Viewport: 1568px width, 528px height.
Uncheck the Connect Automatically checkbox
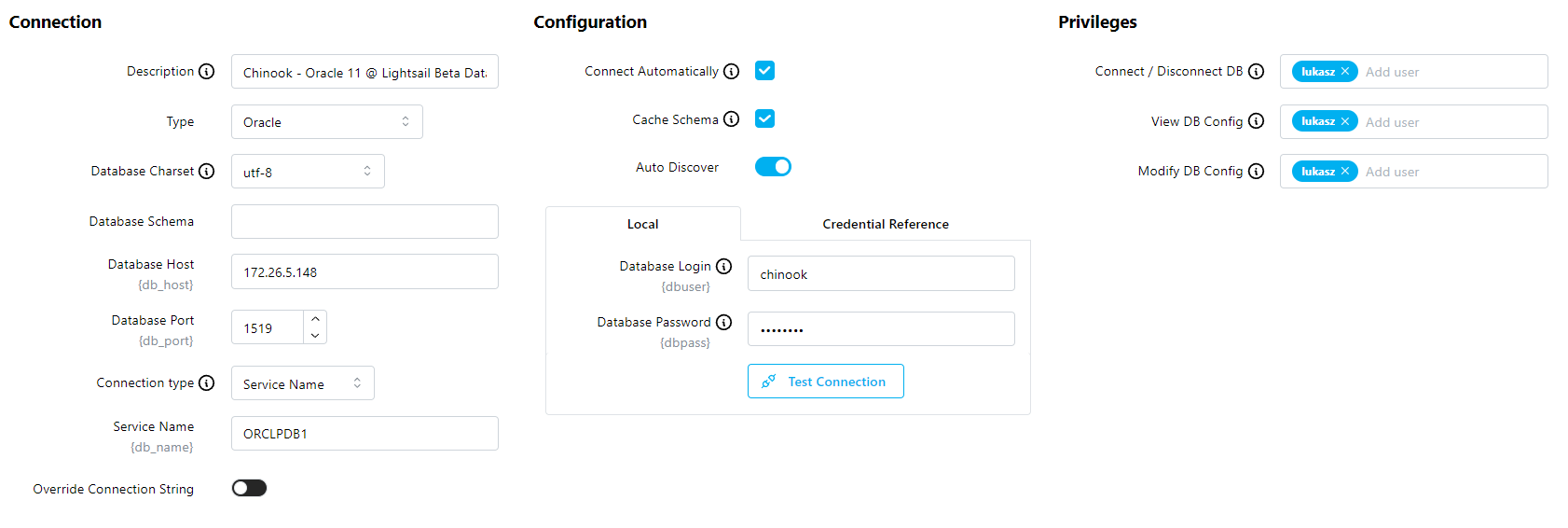click(x=765, y=71)
